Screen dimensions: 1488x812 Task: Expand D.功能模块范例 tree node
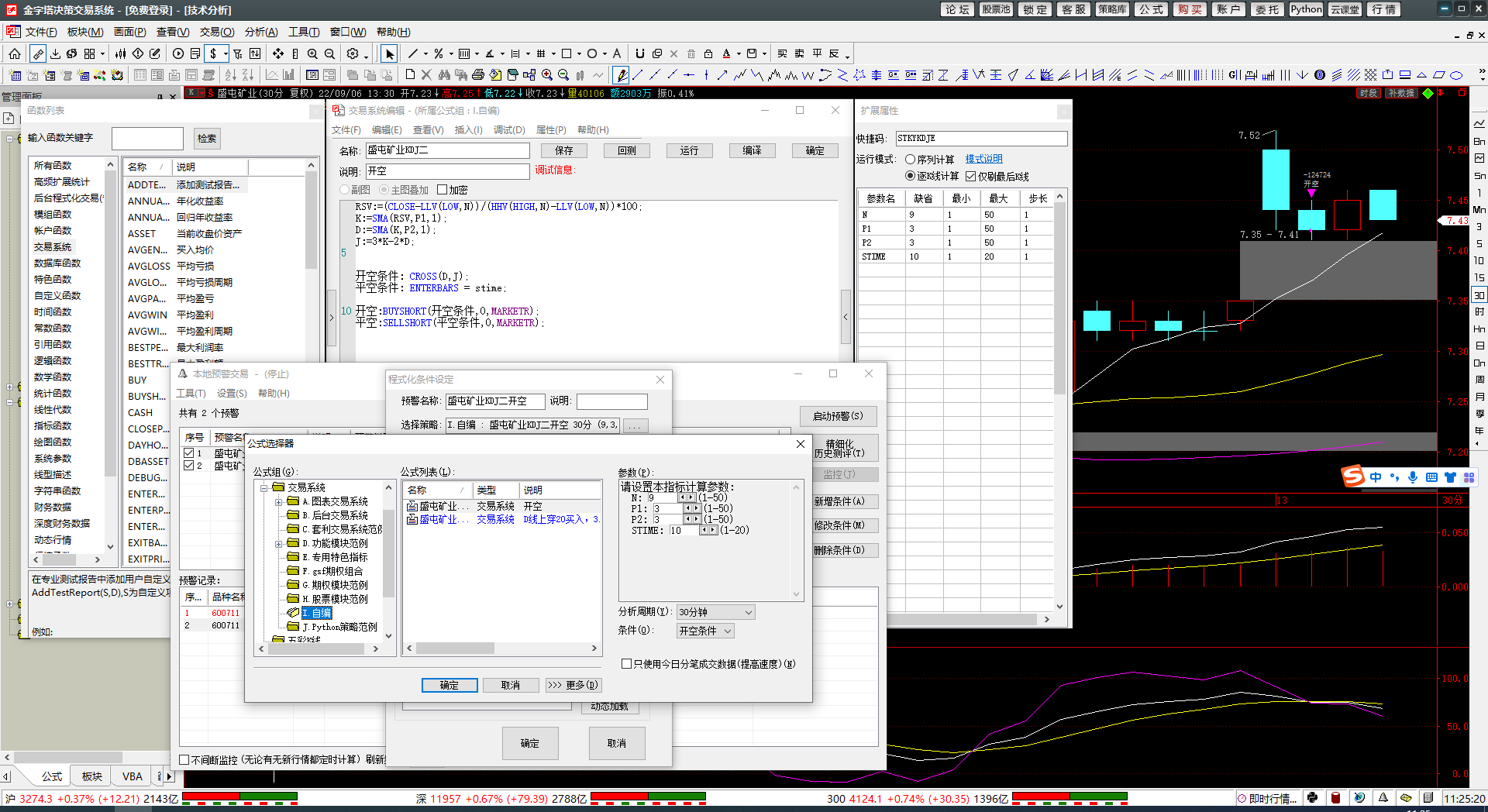tap(278, 544)
